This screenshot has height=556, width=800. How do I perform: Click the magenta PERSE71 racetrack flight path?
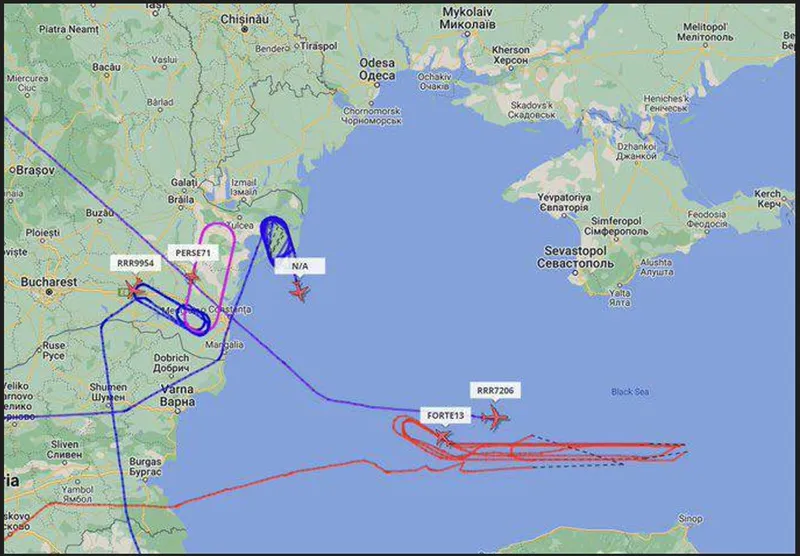pos(210,277)
